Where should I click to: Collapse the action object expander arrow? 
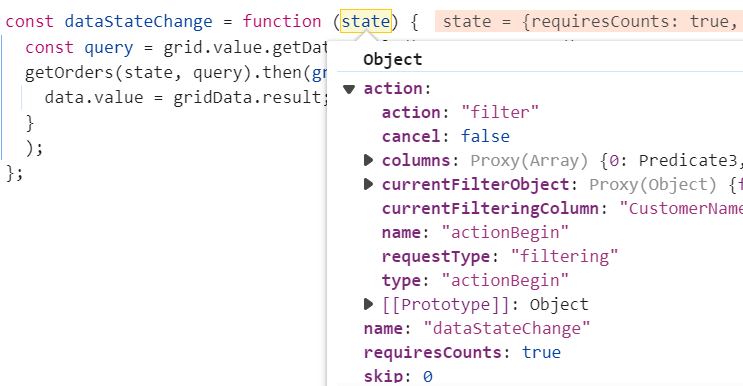point(349,89)
